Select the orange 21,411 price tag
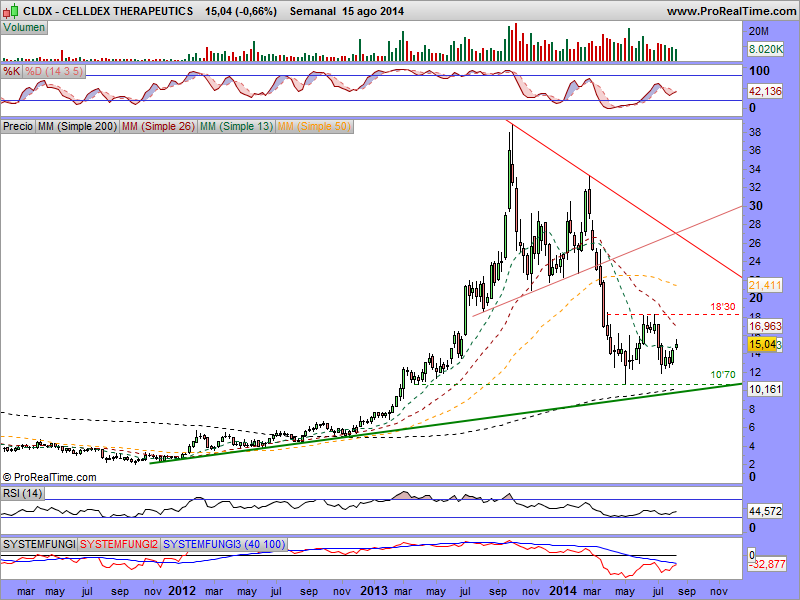 765,285
